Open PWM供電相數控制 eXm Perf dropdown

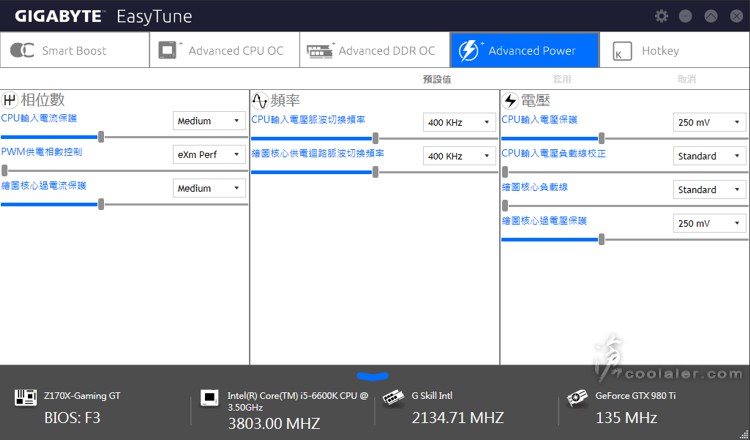209,154
